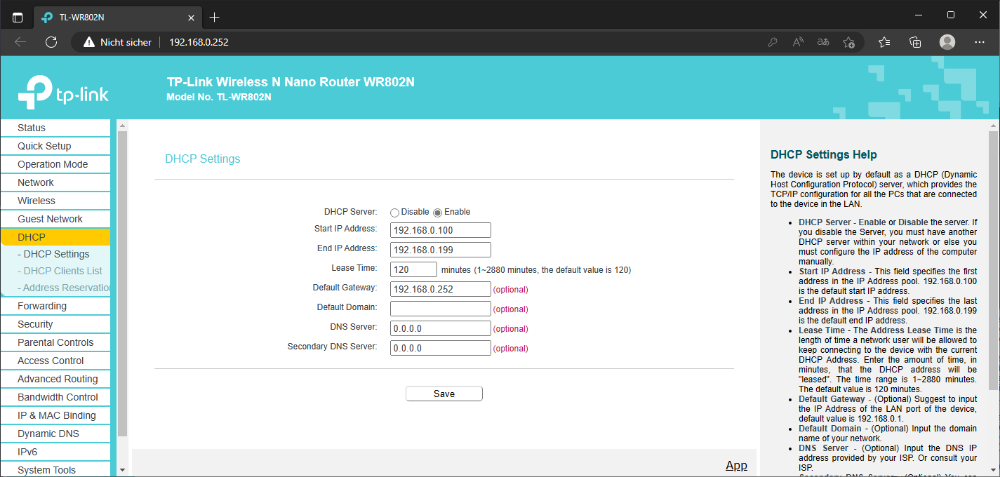Open Bandwidth Control menu
The image size is (1000, 477).
coord(55,397)
